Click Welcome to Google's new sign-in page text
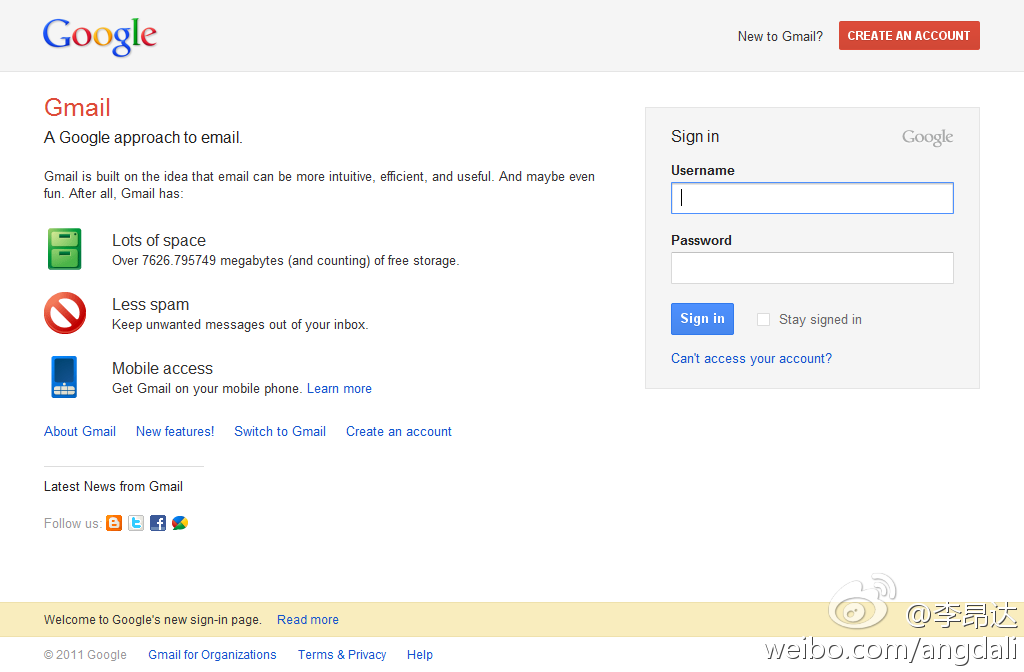1024x672 pixels. click(152, 620)
